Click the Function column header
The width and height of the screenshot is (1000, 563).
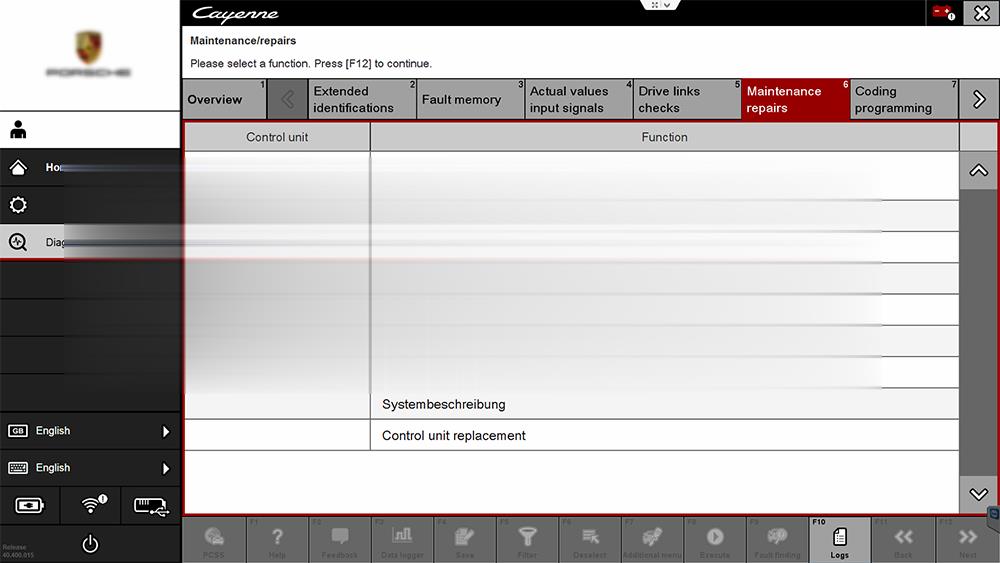click(x=665, y=137)
